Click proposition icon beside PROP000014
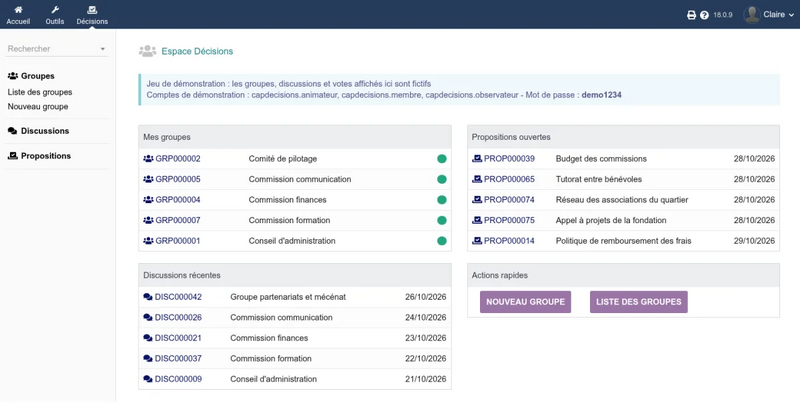800x403 pixels. point(477,241)
